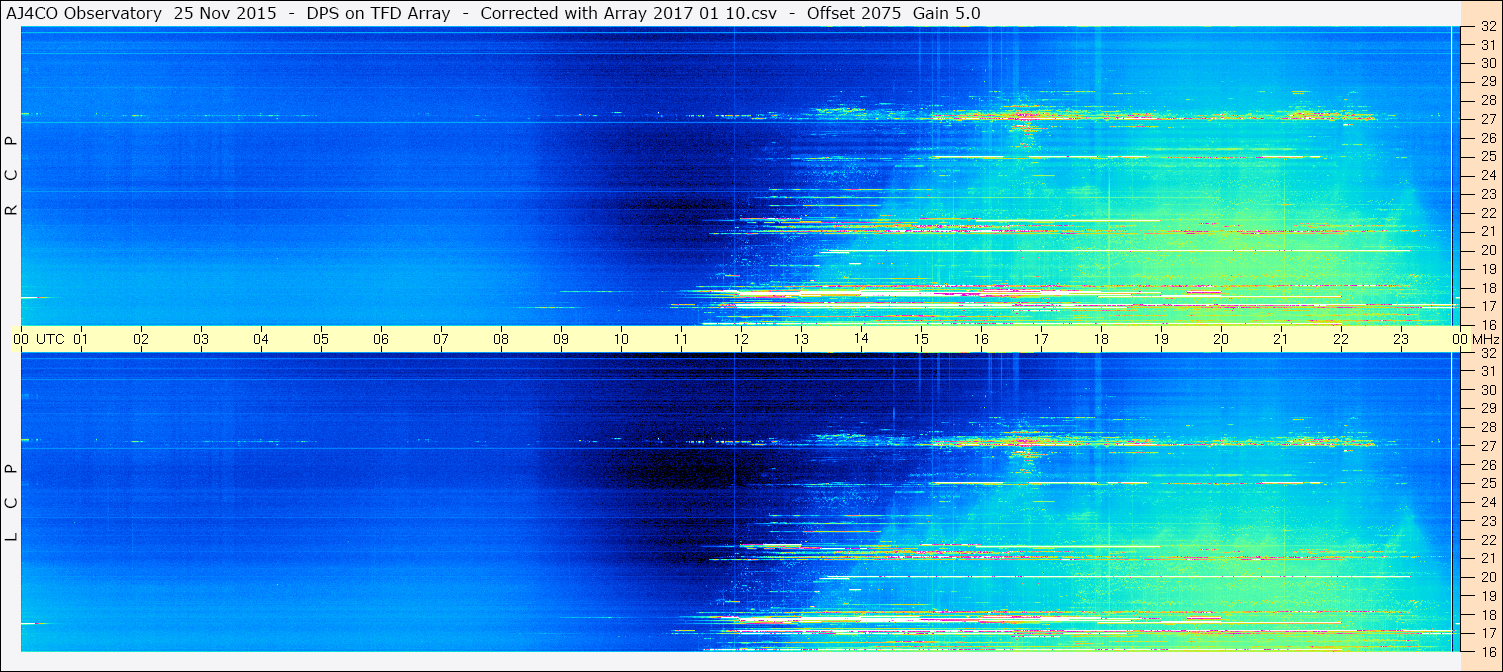
Task: Click '21' on the LCP frequency scale
Action: coord(1487,558)
